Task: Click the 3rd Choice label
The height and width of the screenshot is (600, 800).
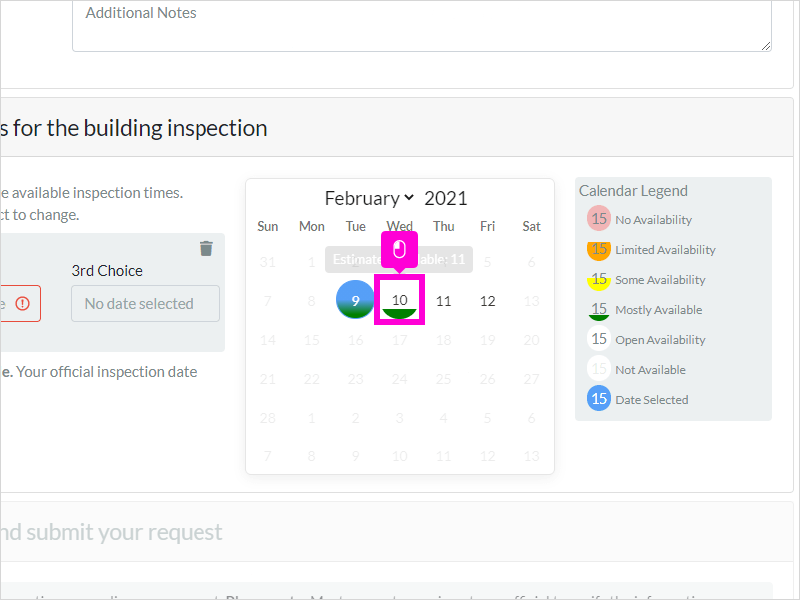Action: (107, 270)
